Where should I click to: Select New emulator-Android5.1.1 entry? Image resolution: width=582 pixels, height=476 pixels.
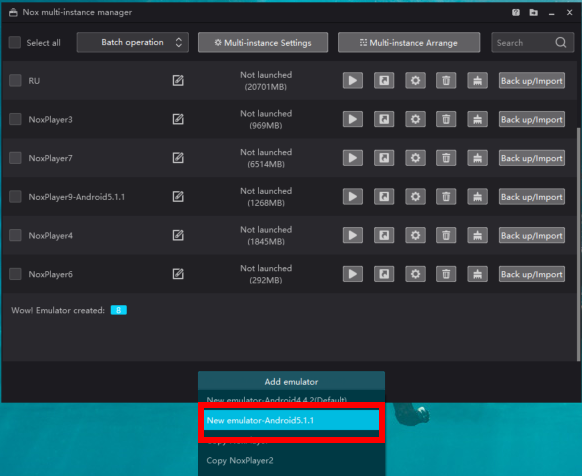[291, 420]
